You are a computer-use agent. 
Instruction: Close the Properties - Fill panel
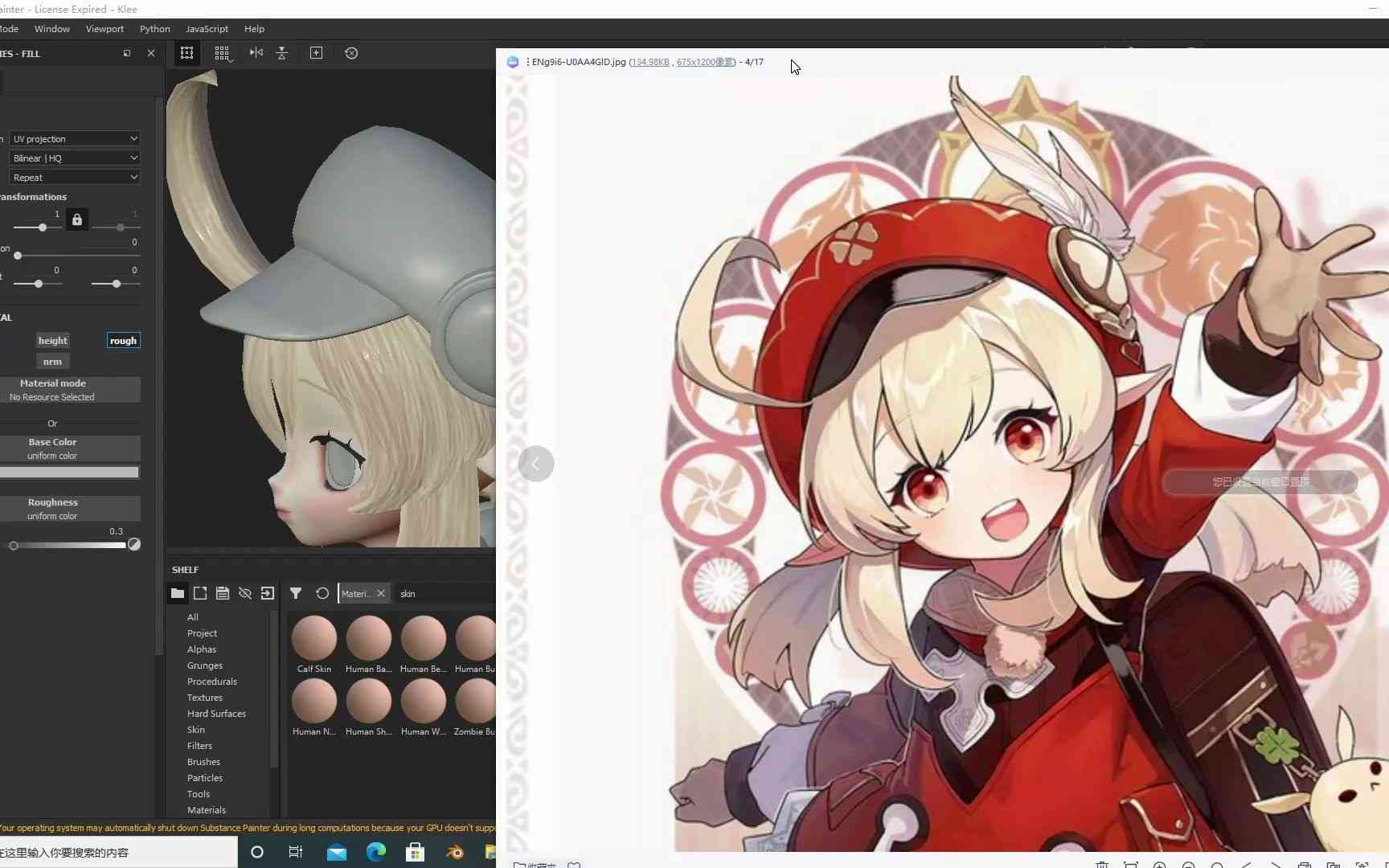pyautogui.click(x=151, y=53)
